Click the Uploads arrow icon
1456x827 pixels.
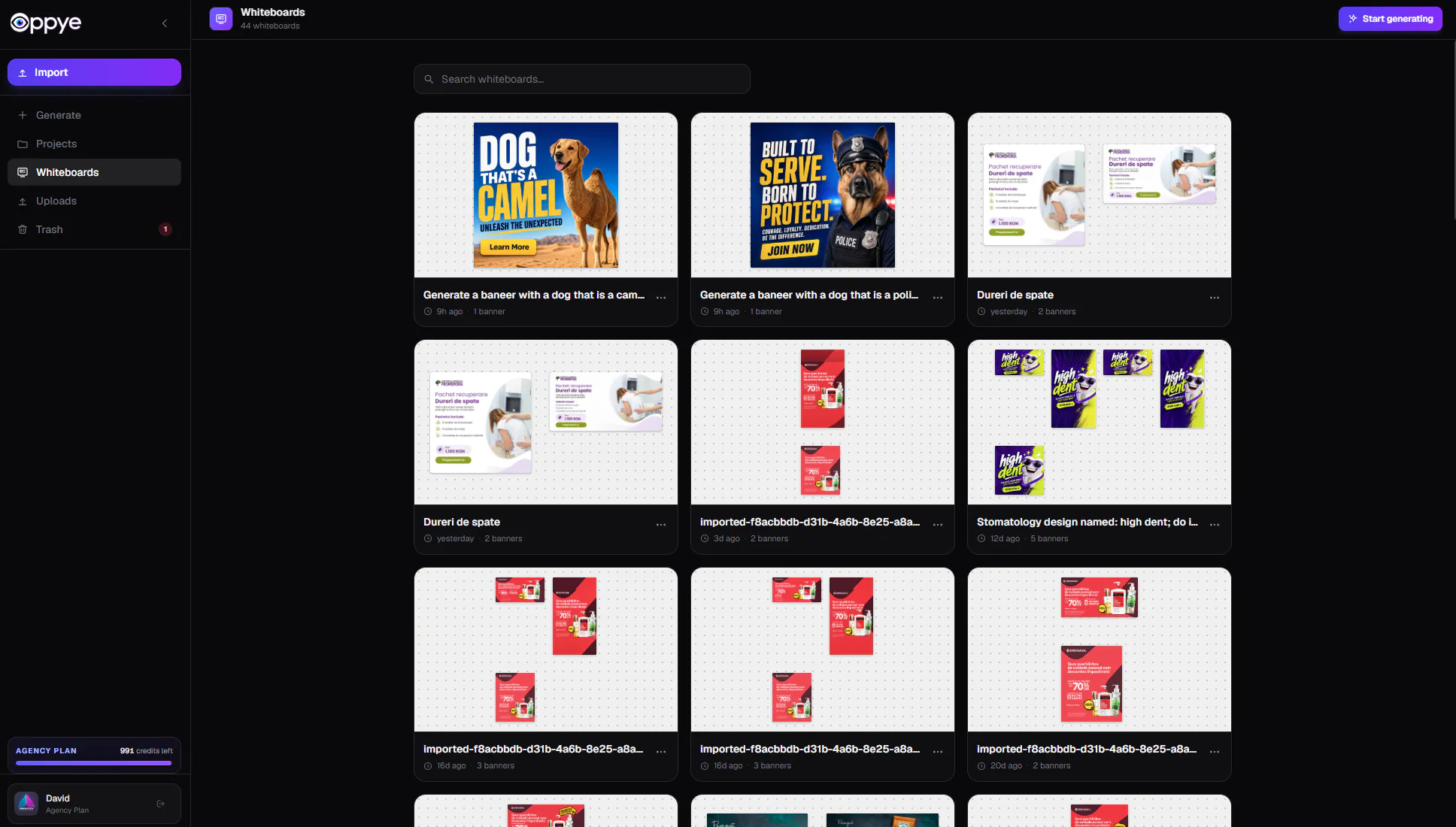click(x=23, y=201)
